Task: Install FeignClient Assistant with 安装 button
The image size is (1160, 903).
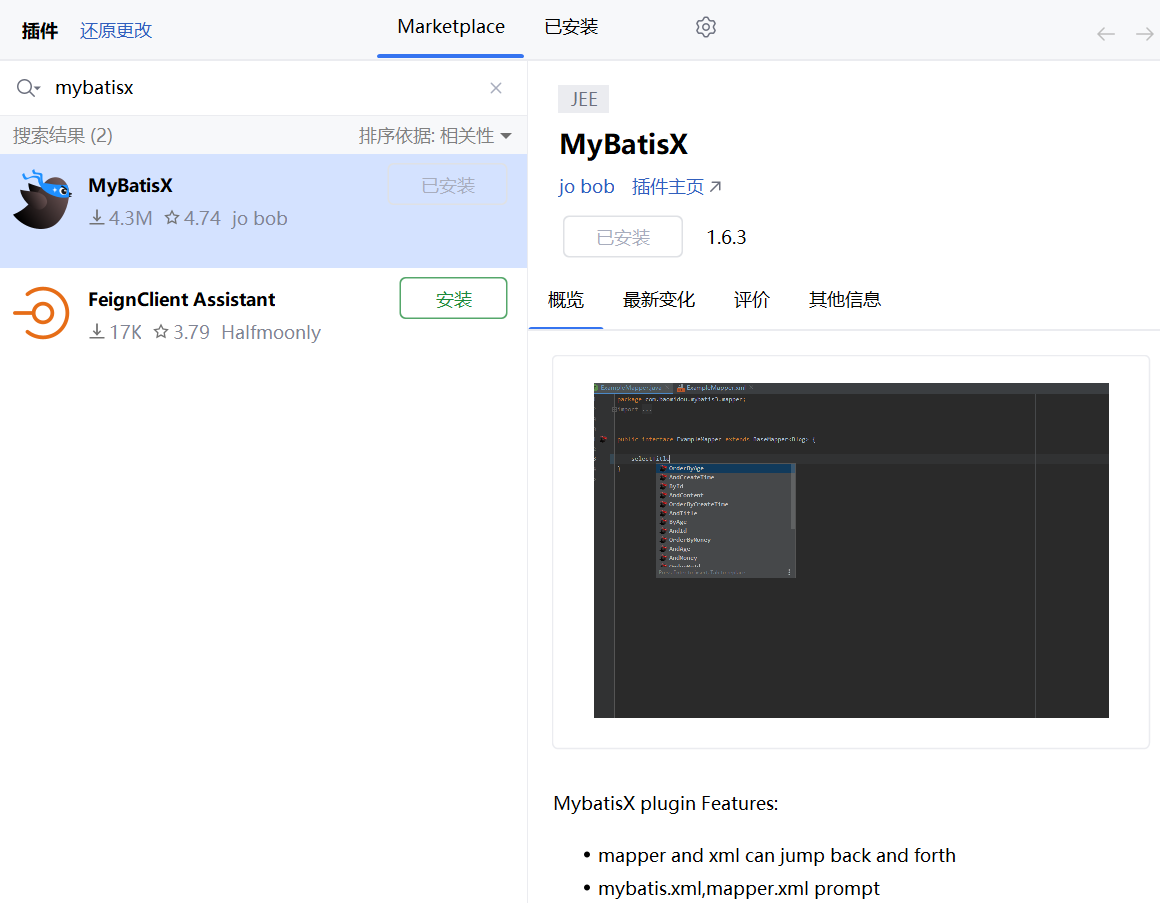Action: point(453,299)
